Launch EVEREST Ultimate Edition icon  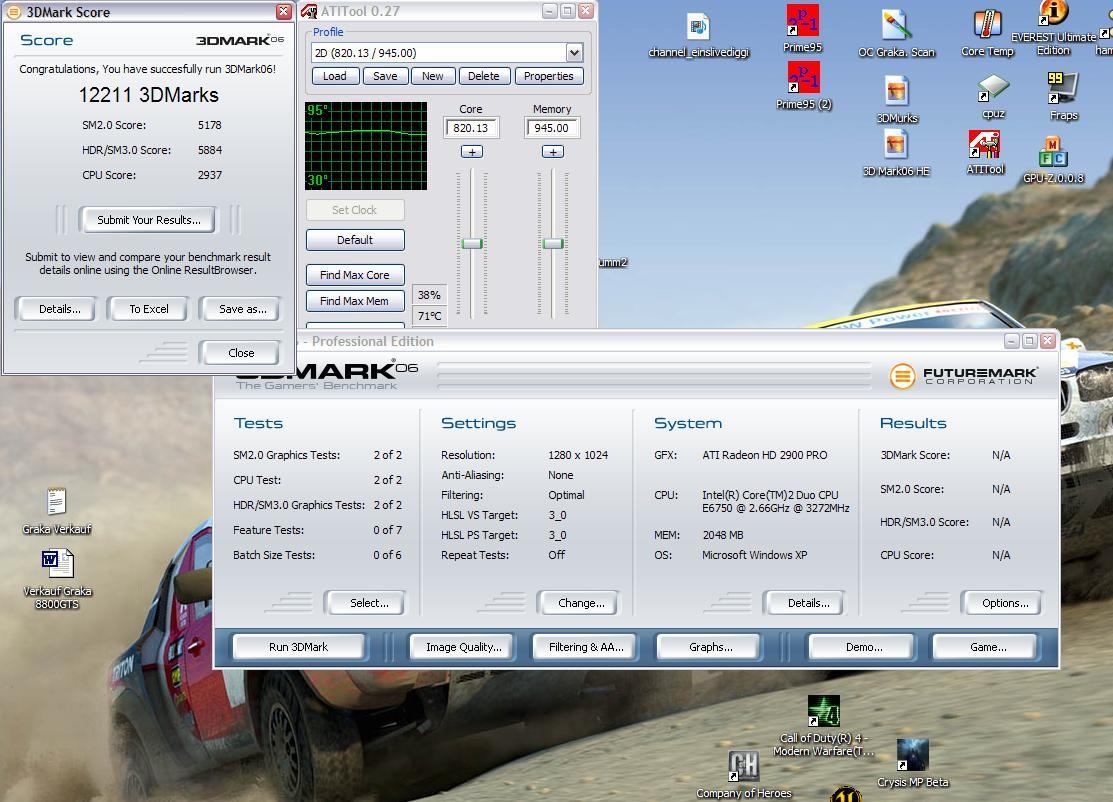[x=1053, y=28]
